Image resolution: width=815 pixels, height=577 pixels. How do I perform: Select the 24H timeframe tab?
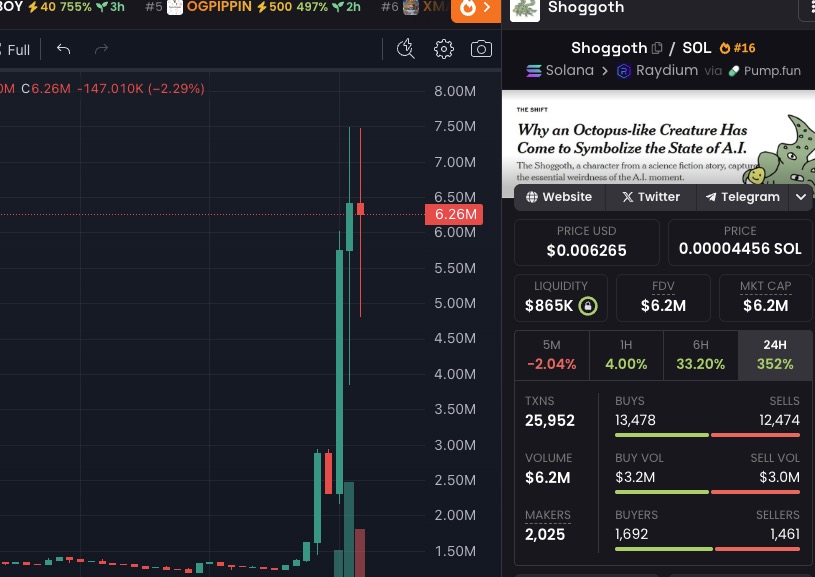pos(775,356)
